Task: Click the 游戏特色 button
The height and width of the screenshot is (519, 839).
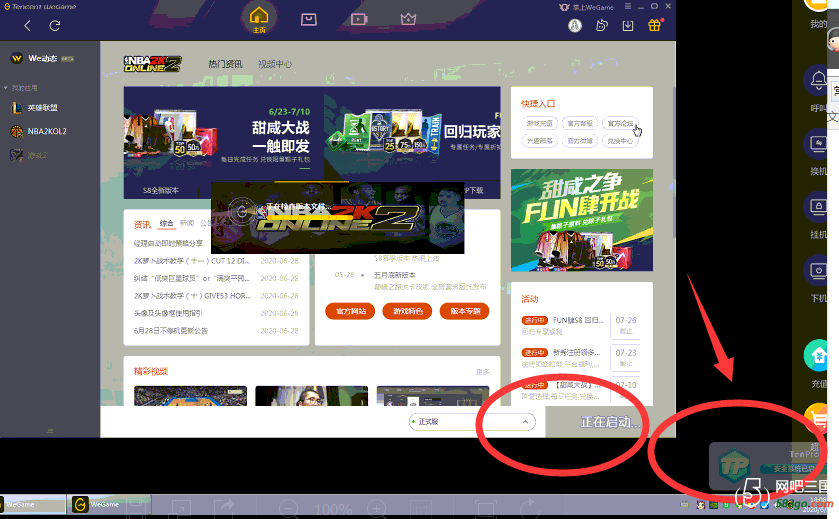Action: pos(407,311)
